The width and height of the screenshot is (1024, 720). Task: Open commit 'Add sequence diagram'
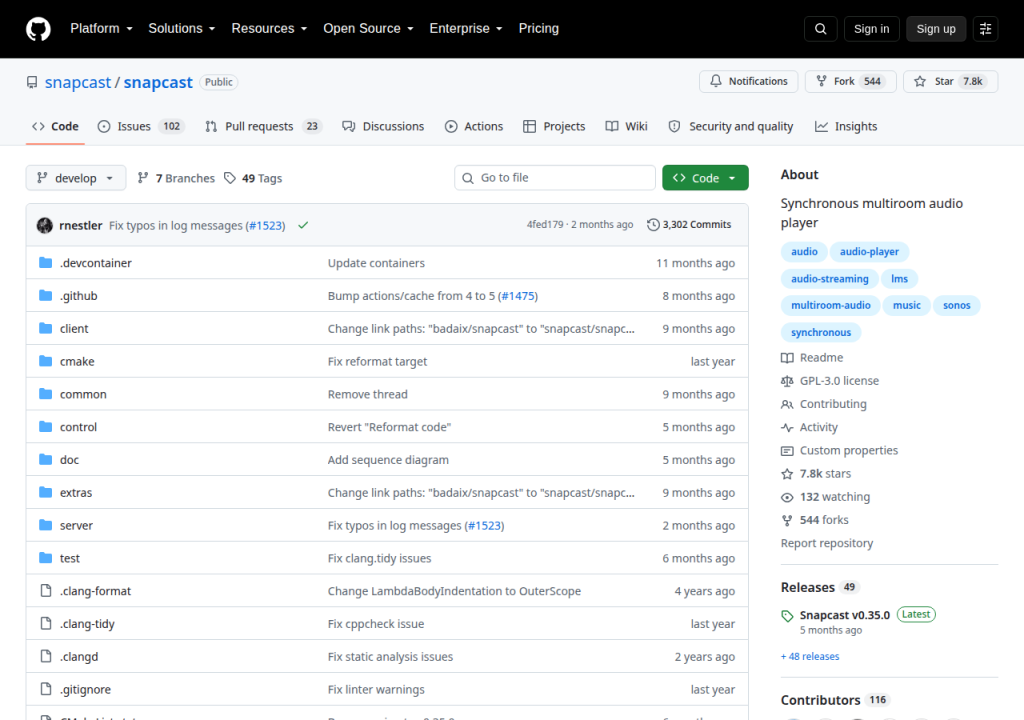pyautogui.click(x=388, y=460)
